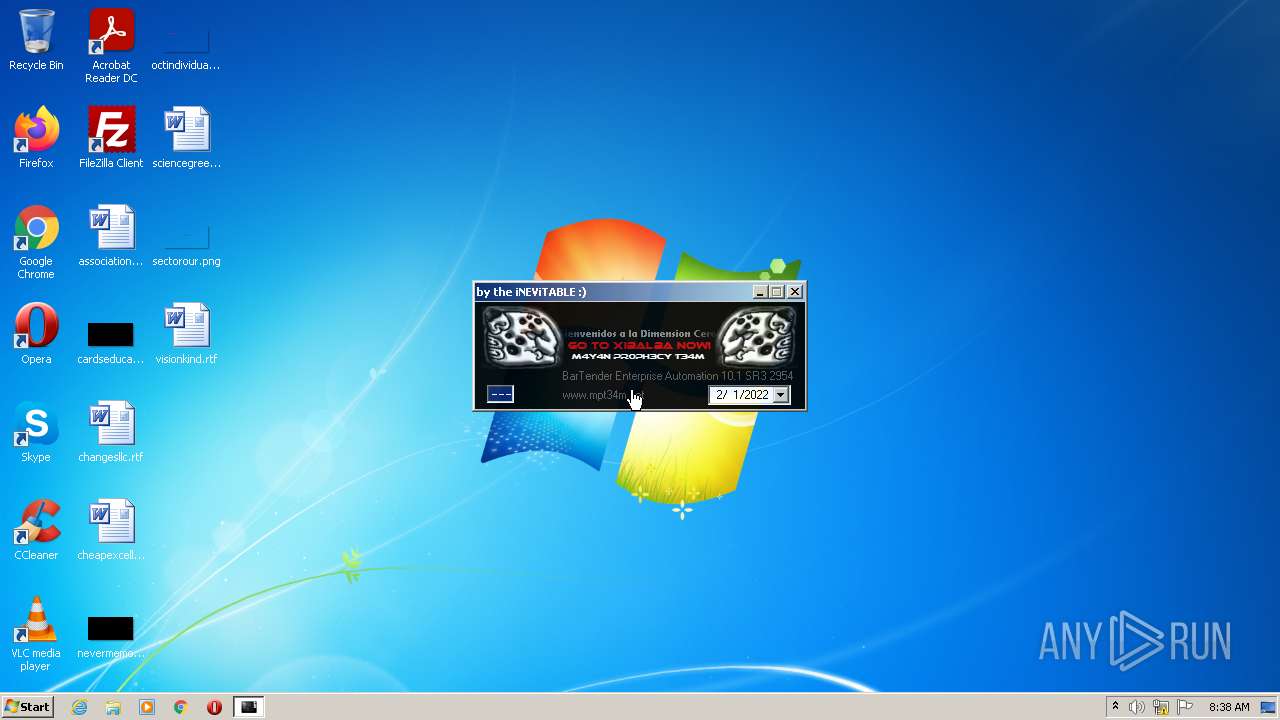
Task: Select the sciencegree... Word document
Action: pyautogui.click(x=186, y=138)
